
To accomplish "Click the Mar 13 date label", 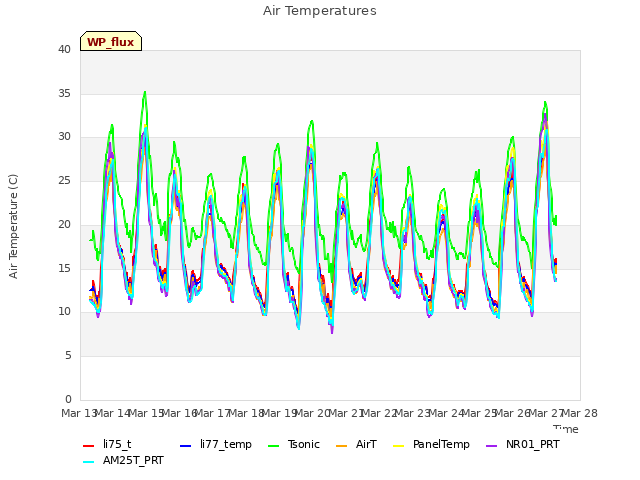I will click(78, 413).
